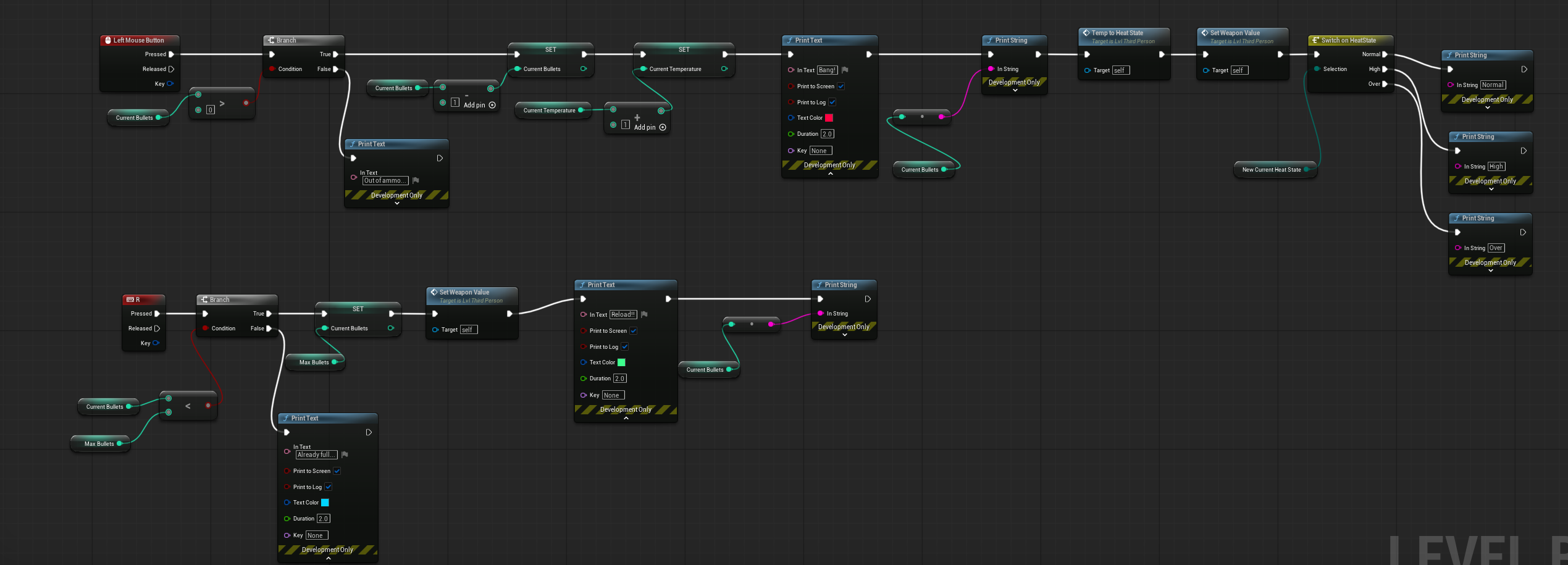Click Add pin on the Current Temperature add node
This screenshot has height=565, width=1568.
click(650, 127)
